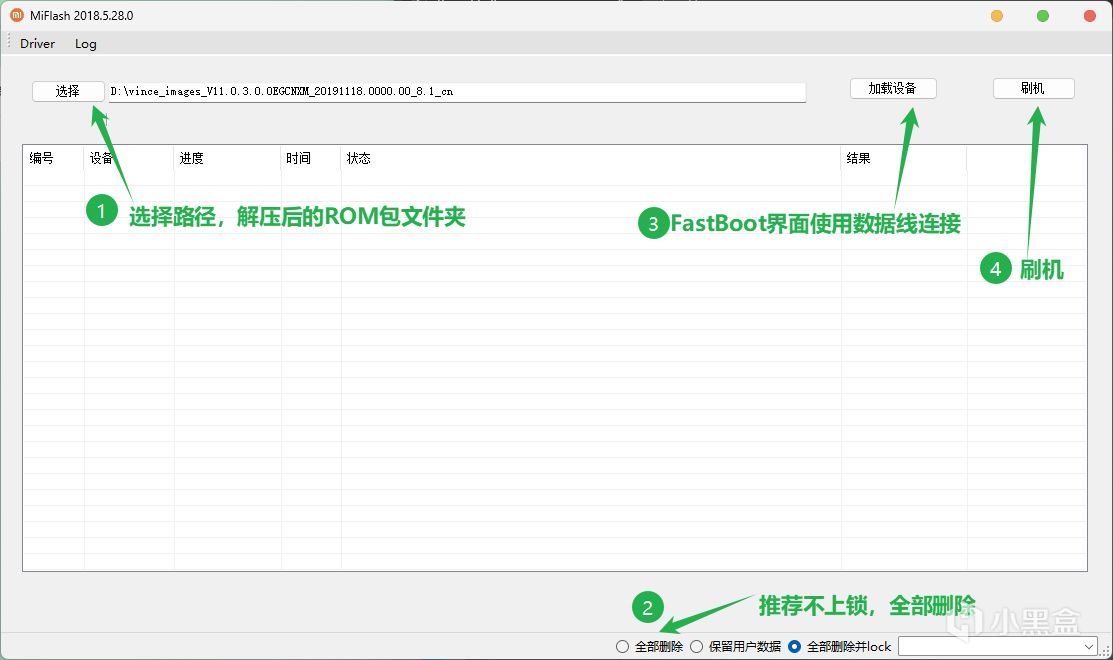Close MiFlash with the red button

(x=1089, y=16)
